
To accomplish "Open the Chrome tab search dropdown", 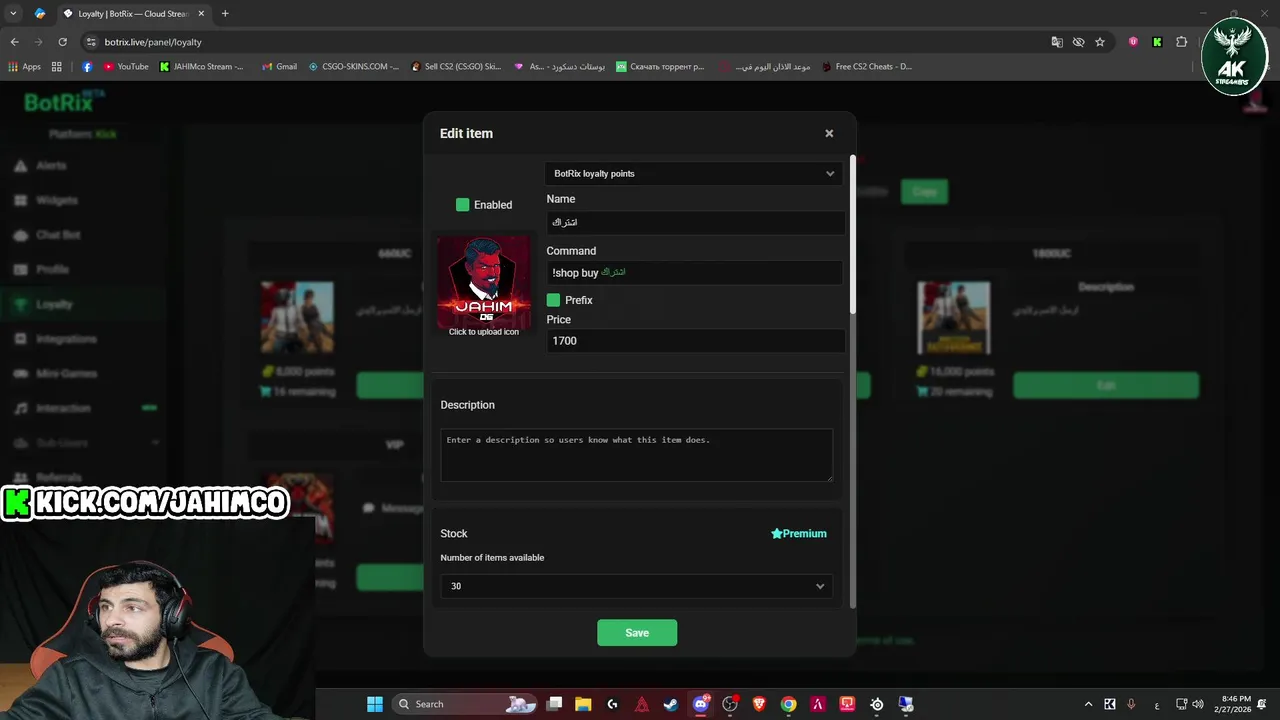I will [13, 14].
